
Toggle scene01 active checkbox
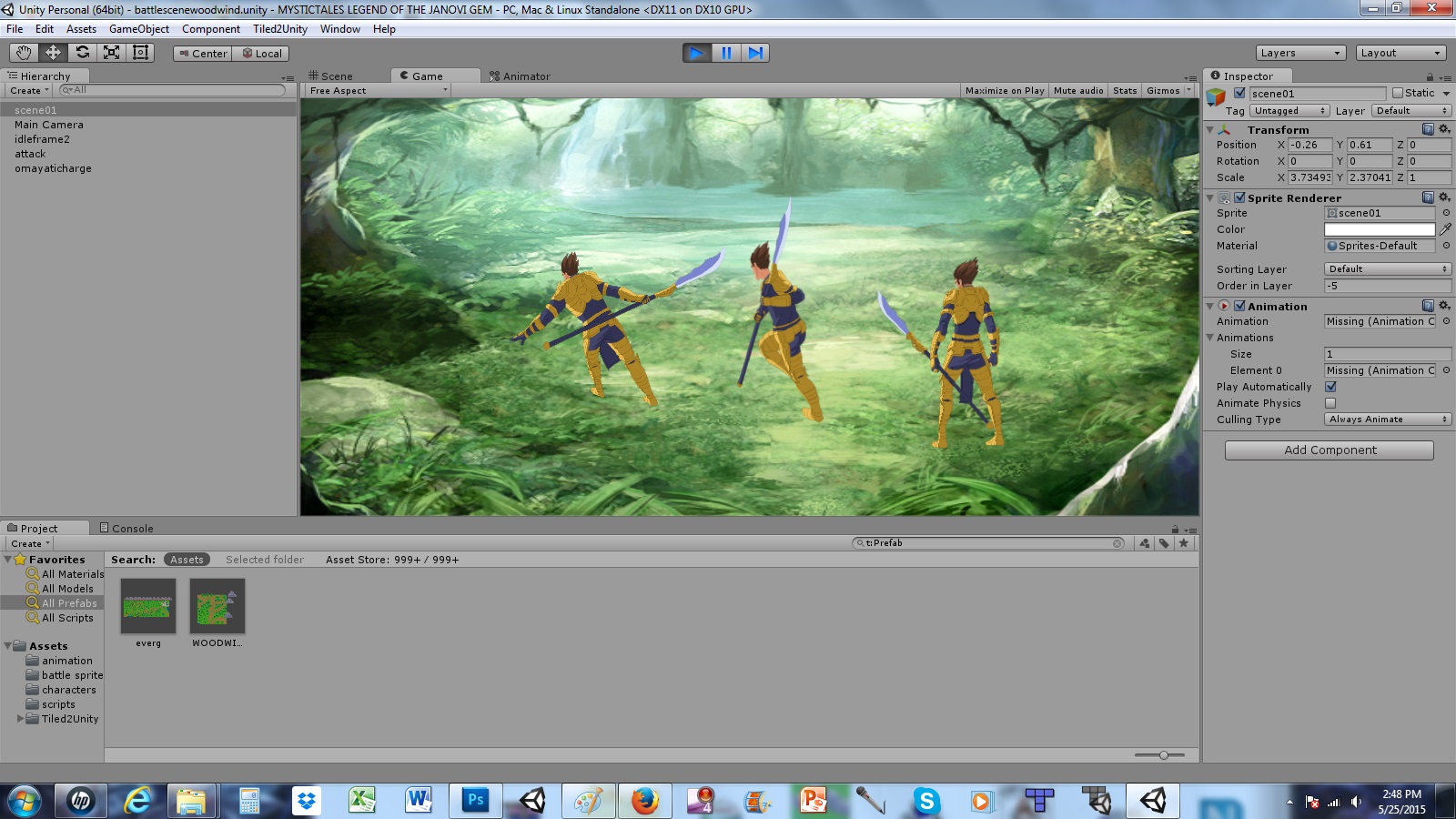(x=1239, y=93)
